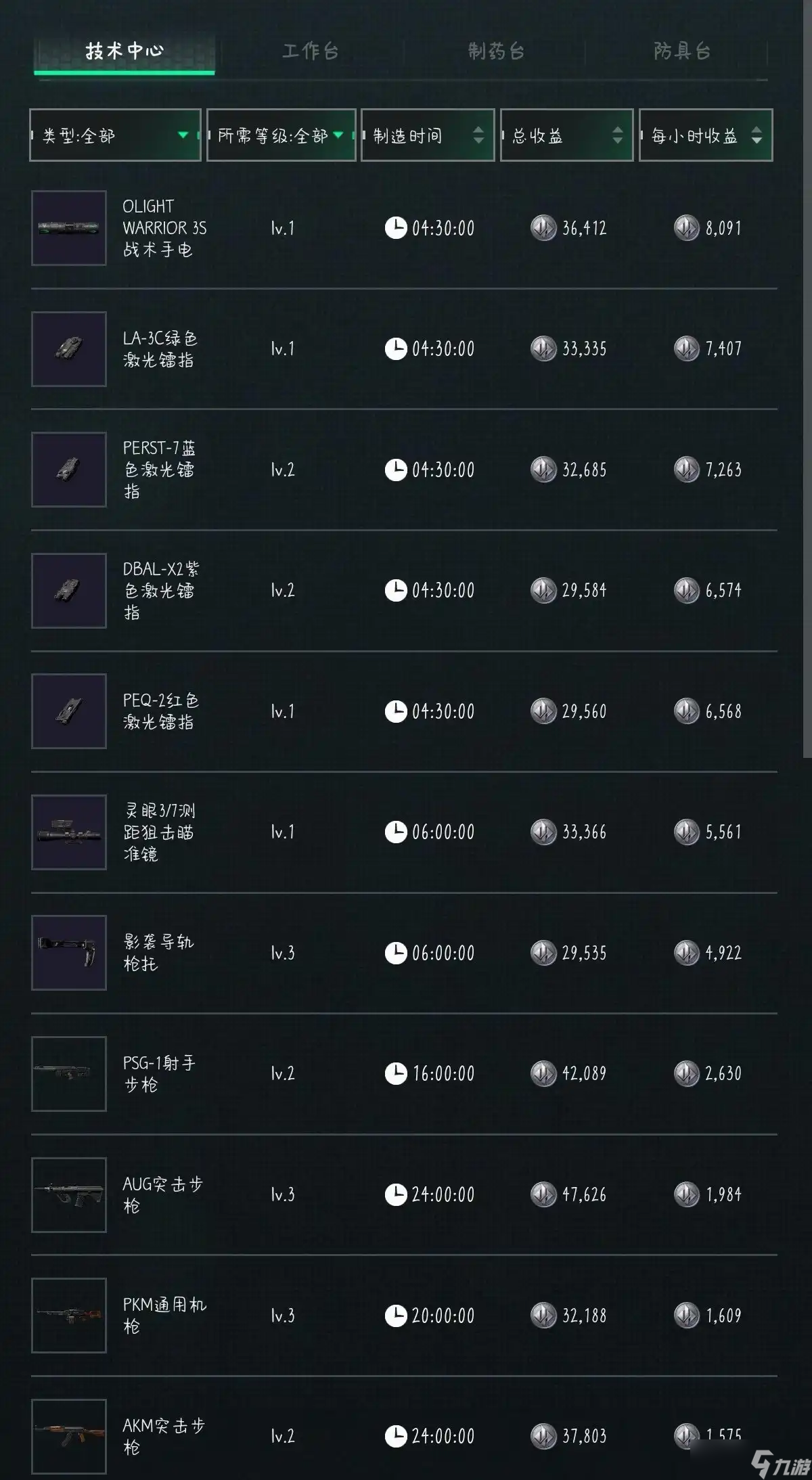Click the PKM machine gun icon
The height and width of the screenshot is (1480, 812).
pos(69,1316)
